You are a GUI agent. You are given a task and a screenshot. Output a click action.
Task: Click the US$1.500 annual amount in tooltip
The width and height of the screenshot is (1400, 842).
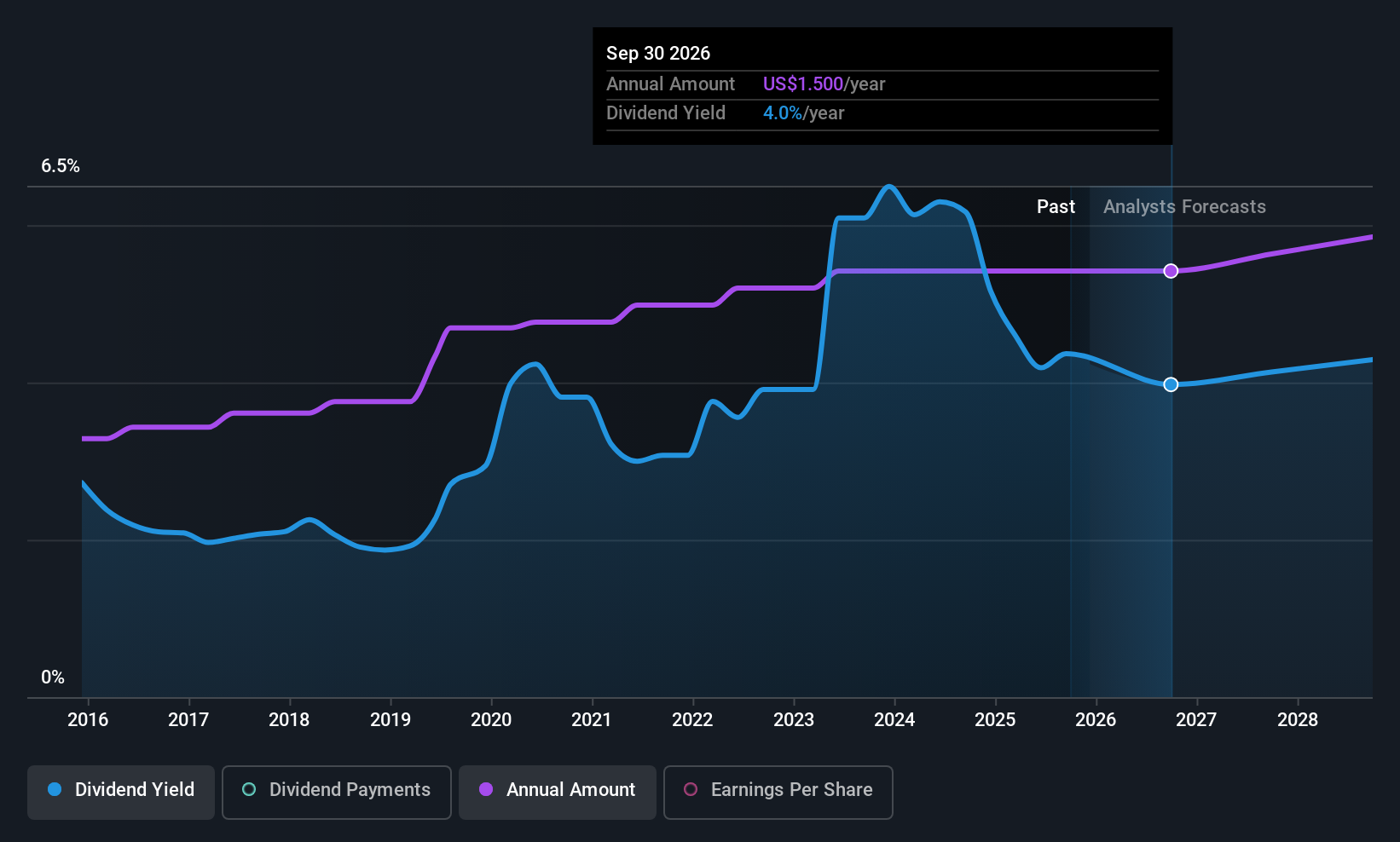[802, 84]
